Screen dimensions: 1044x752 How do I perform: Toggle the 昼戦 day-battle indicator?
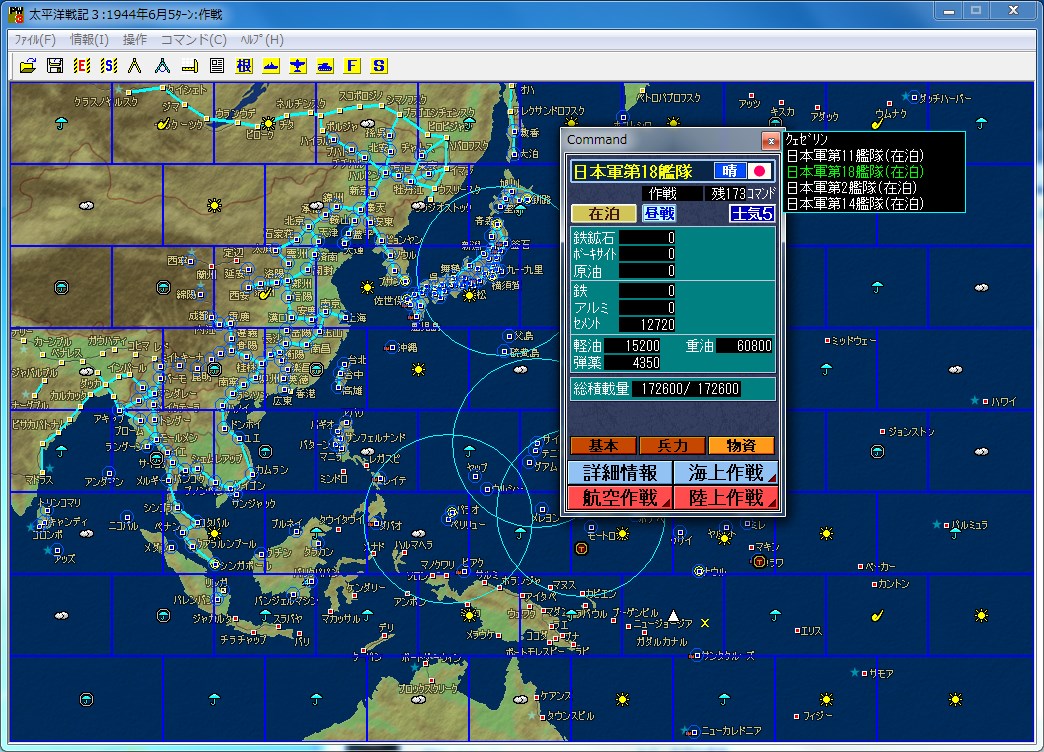click(659, 213)
